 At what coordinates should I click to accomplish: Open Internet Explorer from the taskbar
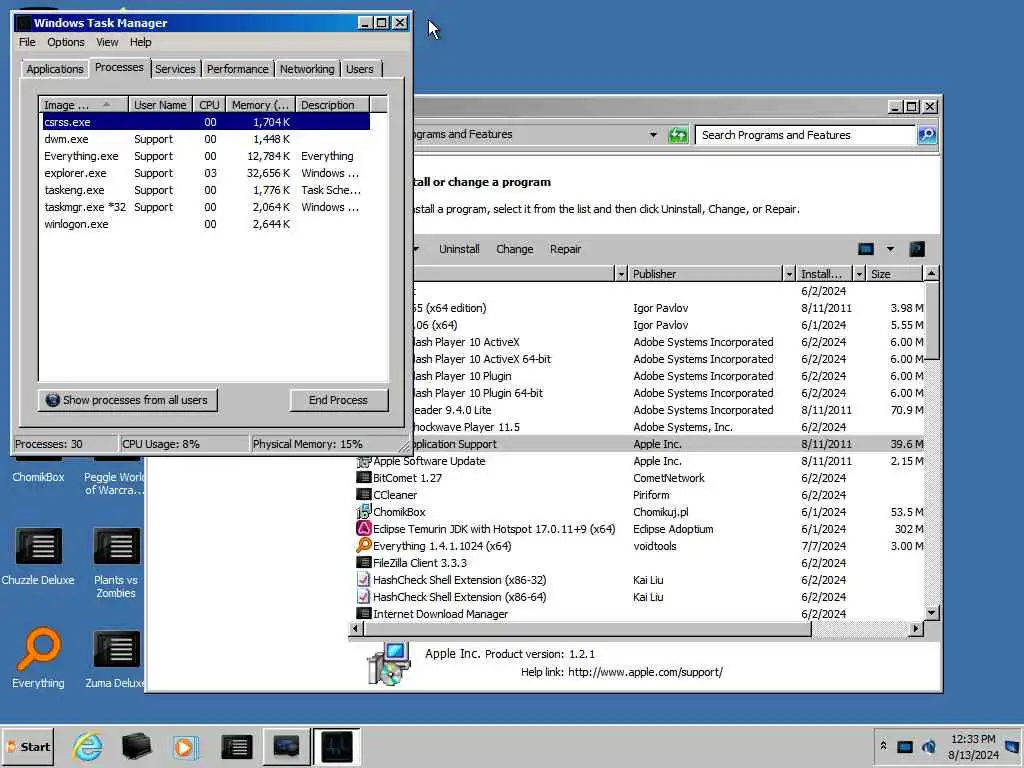pos(88,746)
